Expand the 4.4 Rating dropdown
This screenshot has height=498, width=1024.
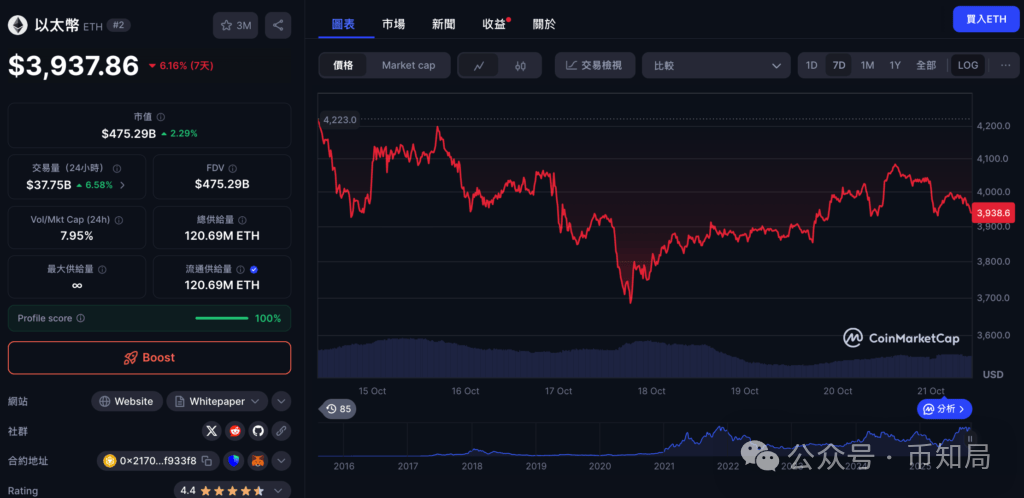[232, 490]
